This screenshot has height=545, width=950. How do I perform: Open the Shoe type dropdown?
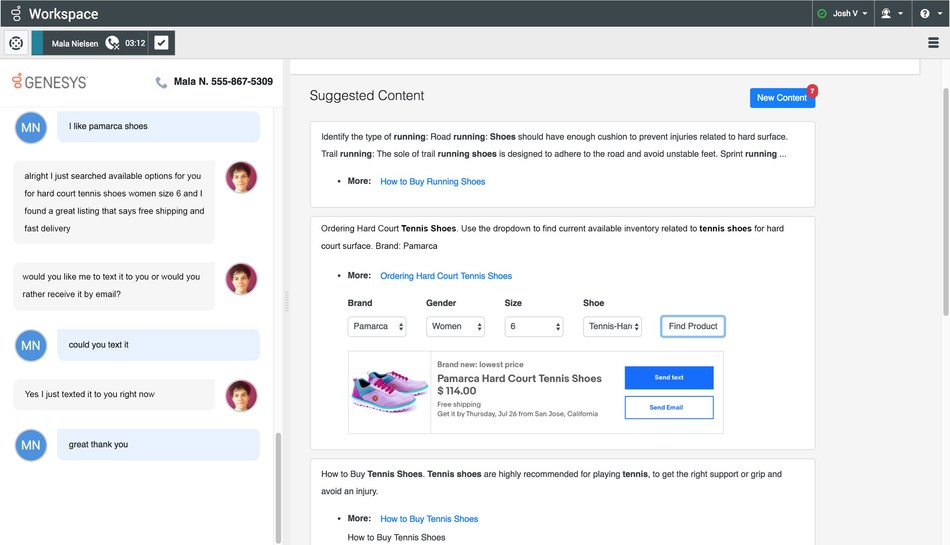click(612, 327)
